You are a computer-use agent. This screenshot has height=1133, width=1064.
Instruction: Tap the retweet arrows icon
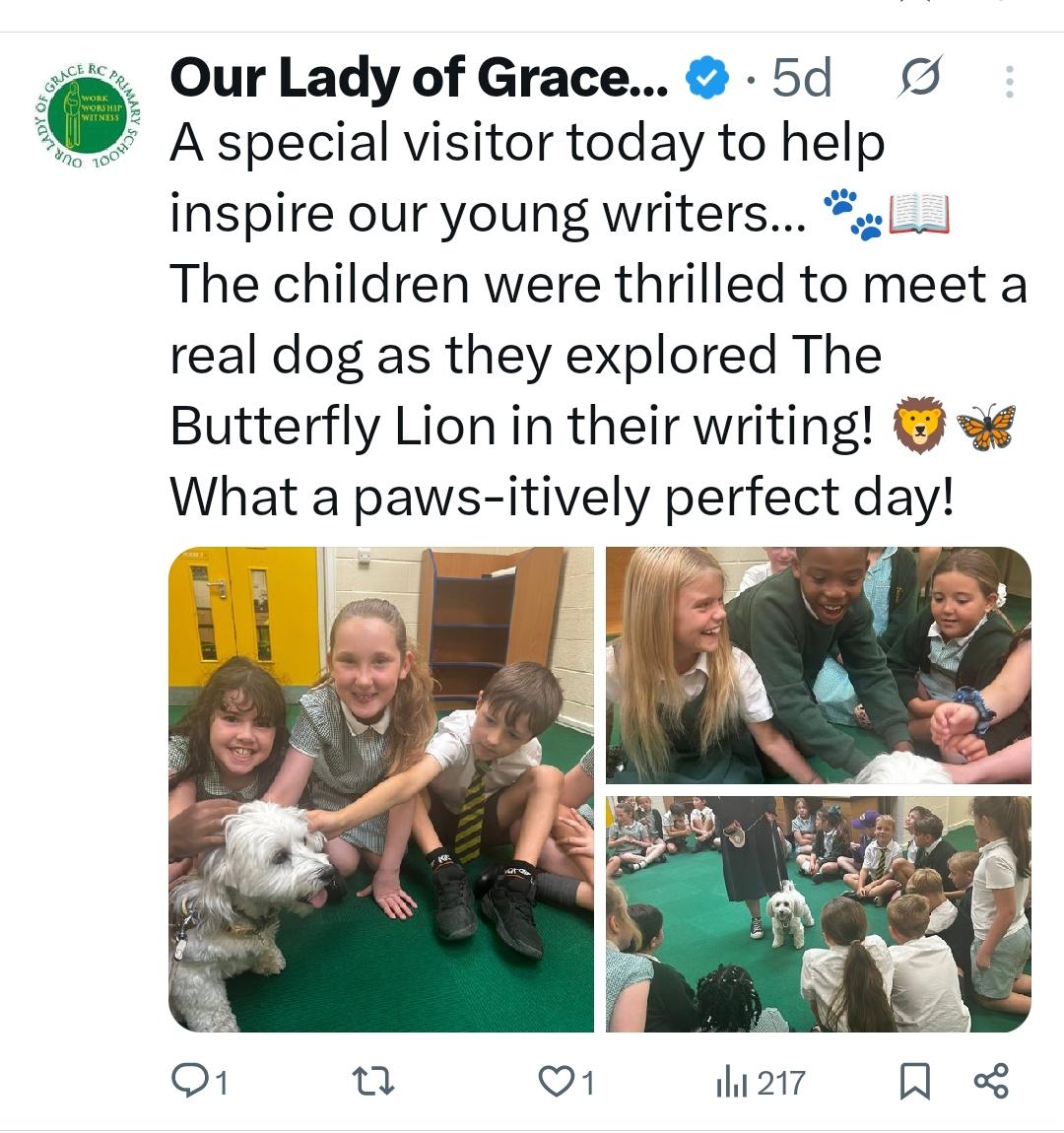click(372, 1082)
